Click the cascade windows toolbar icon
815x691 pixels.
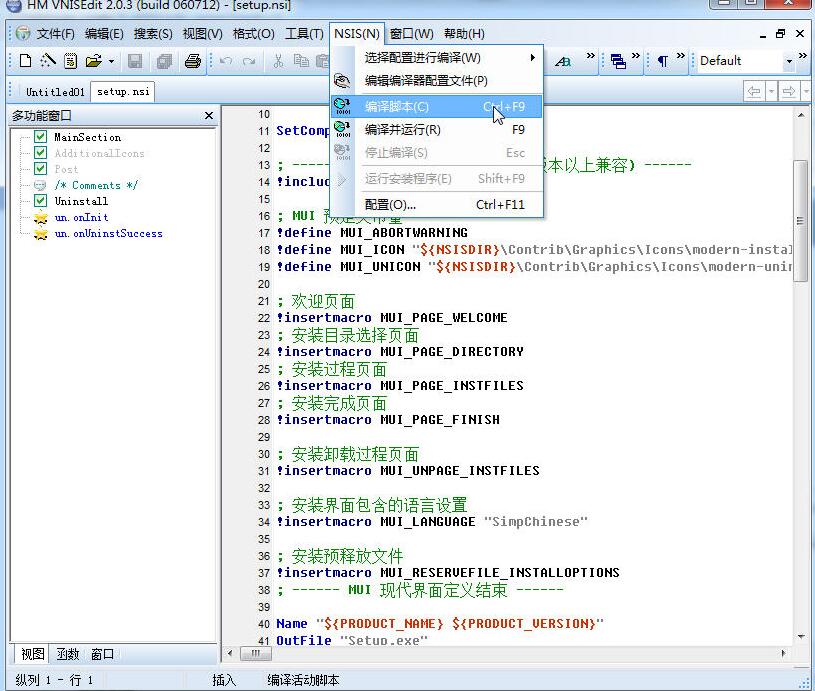617,61
